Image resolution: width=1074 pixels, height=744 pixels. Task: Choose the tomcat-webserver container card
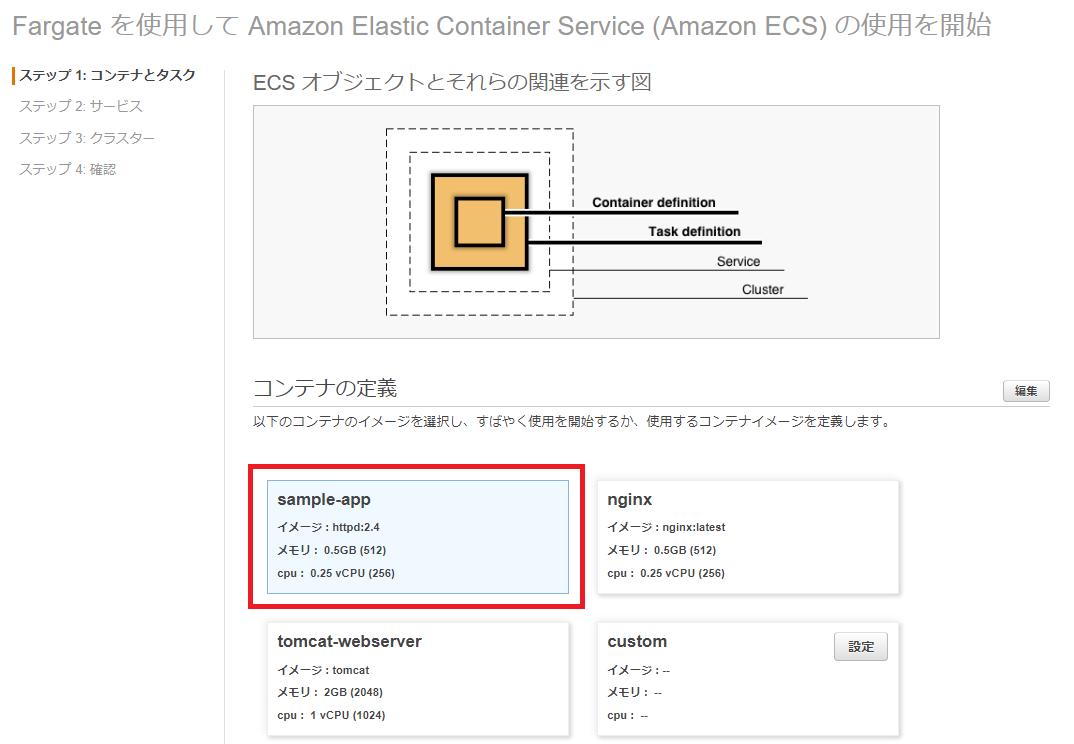[418, 678]
